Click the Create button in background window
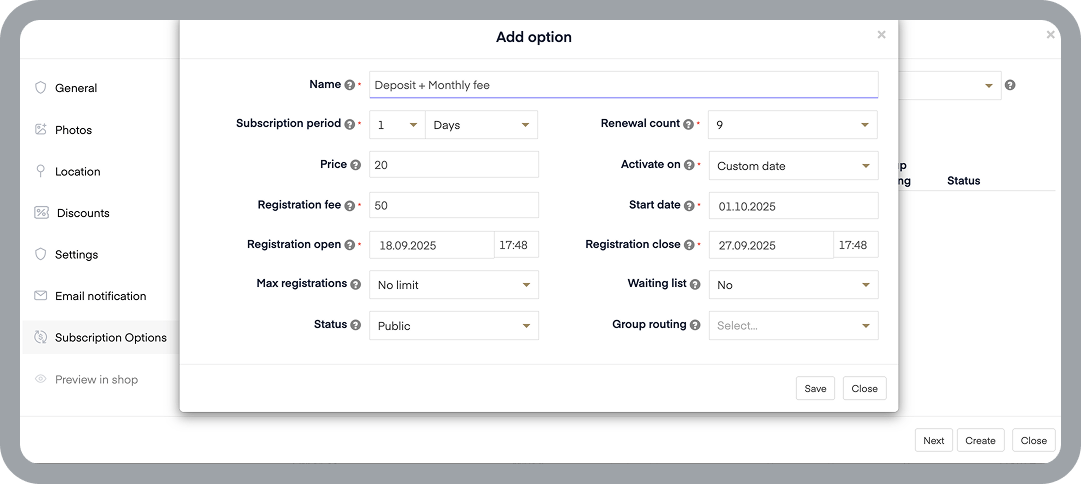Image resolution: width=1081 pixels, height=484 pixels. (980, 441)
